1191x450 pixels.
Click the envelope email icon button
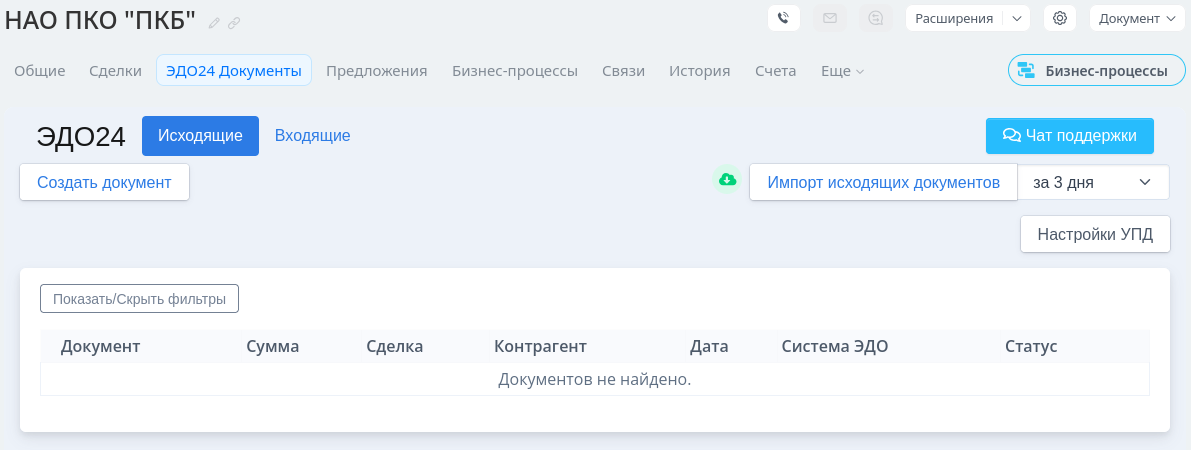[x=830, y=18]
